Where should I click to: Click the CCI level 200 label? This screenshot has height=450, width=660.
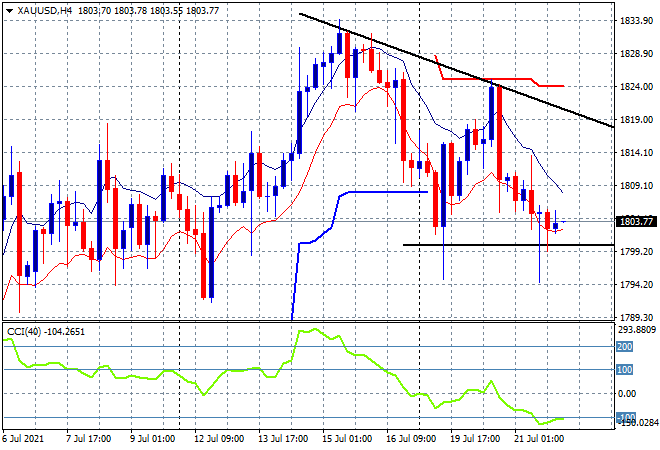coord(624,346)
